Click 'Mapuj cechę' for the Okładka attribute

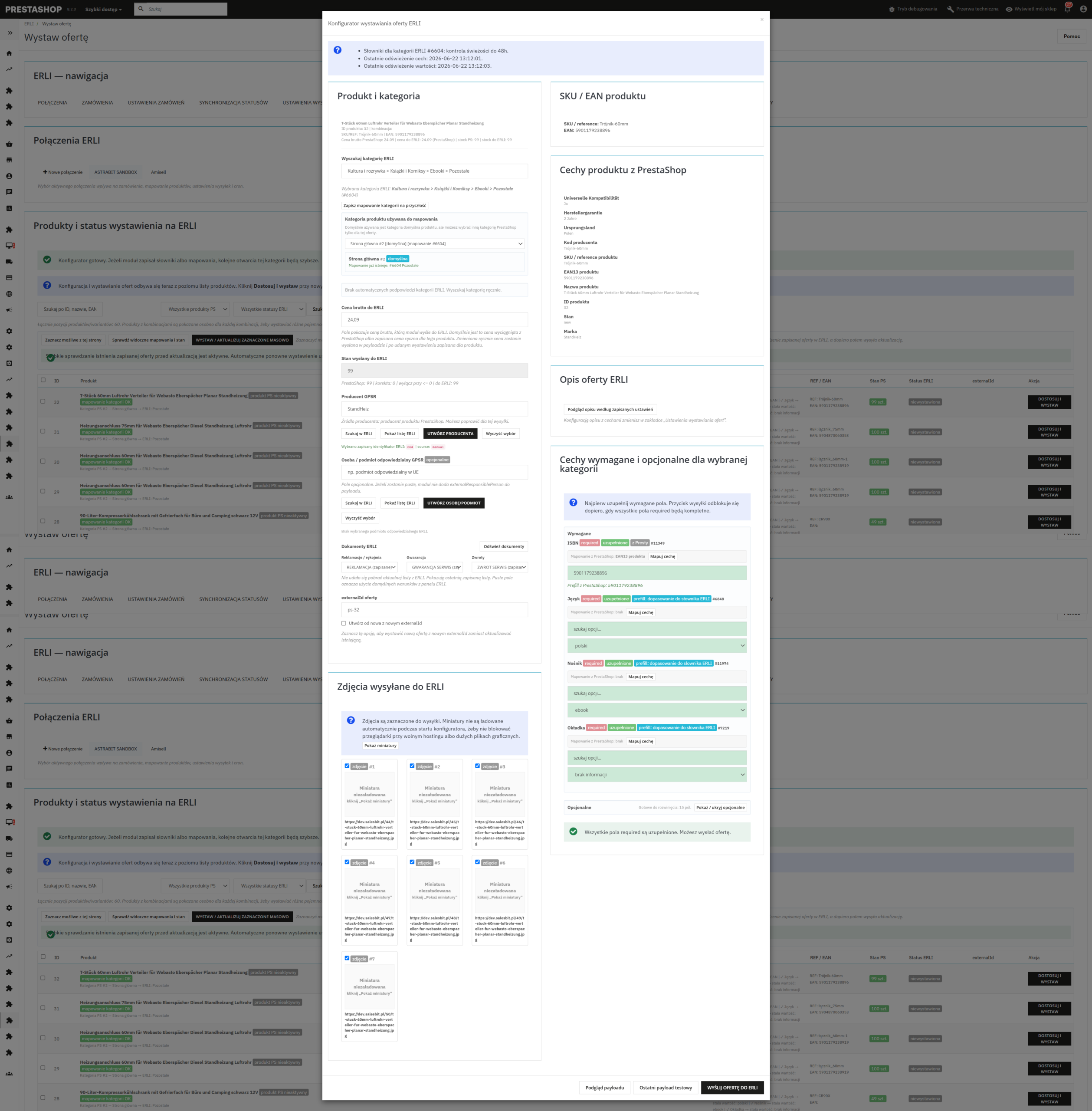(x=641, y=741)
